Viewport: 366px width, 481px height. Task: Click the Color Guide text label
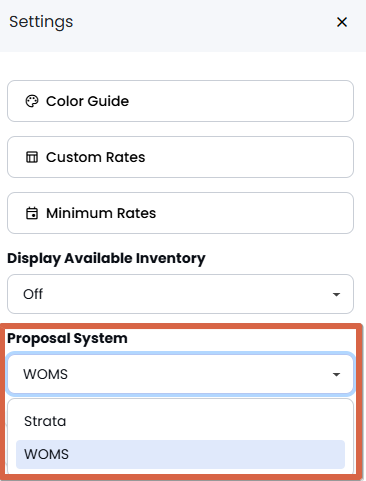87,101
